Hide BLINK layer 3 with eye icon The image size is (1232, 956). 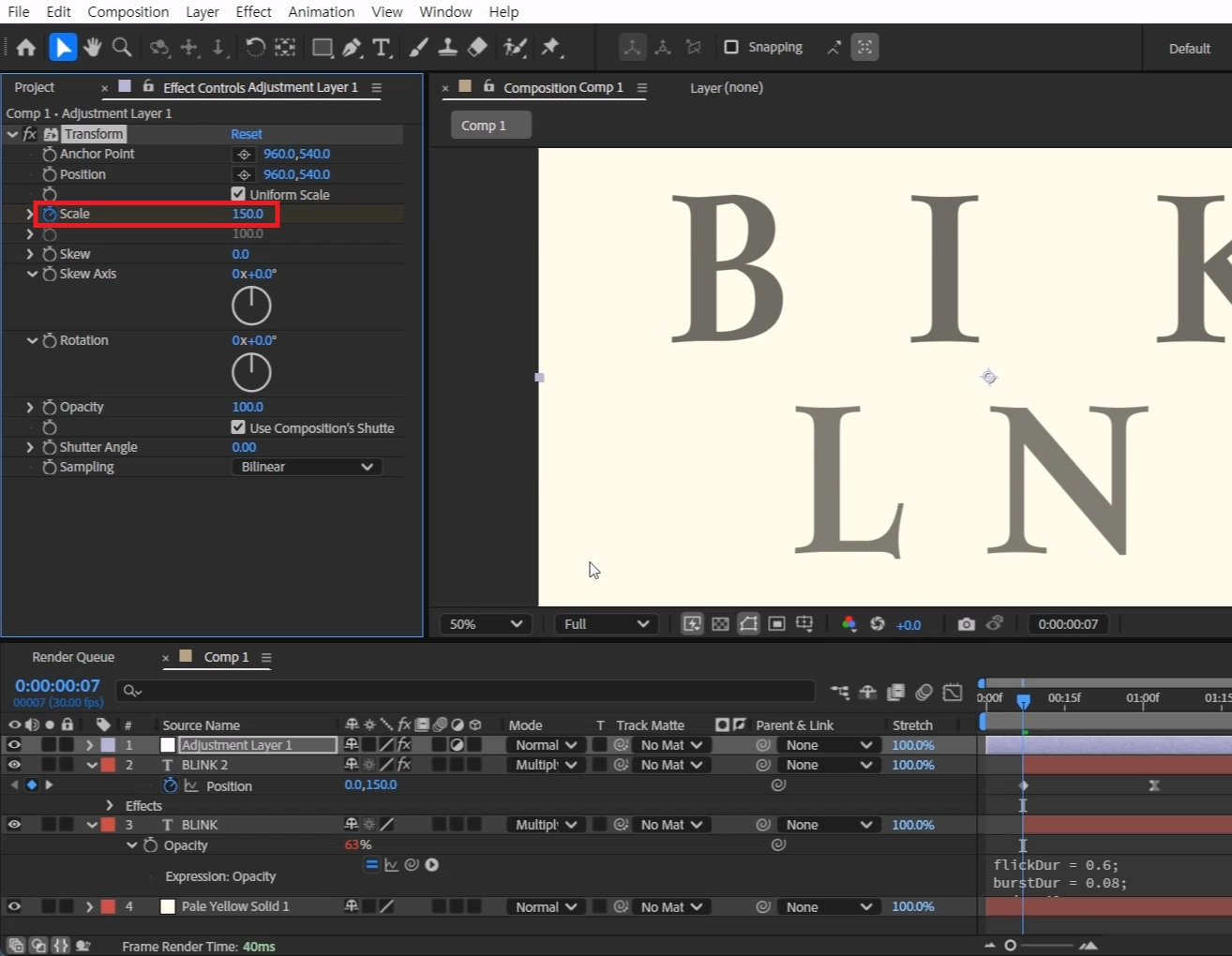point(14,825)
